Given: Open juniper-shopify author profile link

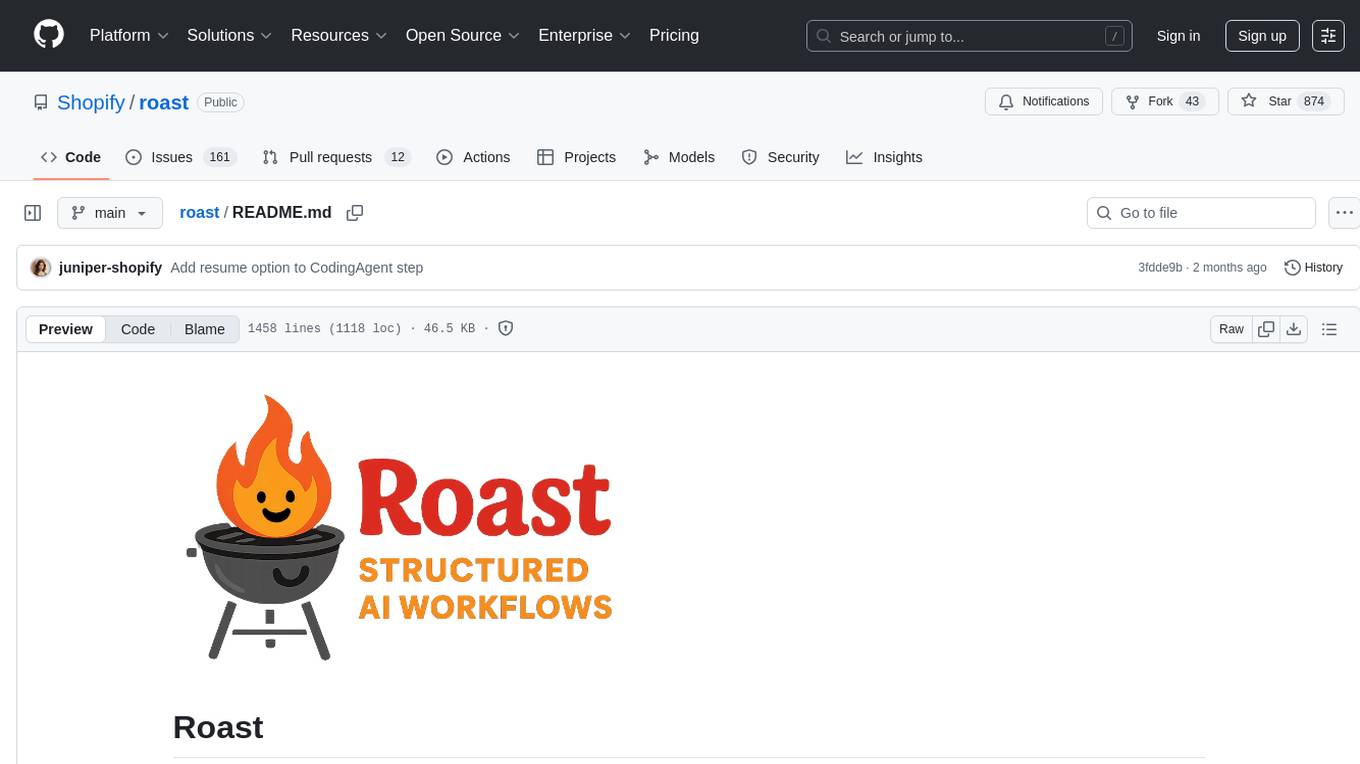Looking at the screenshot, I should [x=111, y=268].
